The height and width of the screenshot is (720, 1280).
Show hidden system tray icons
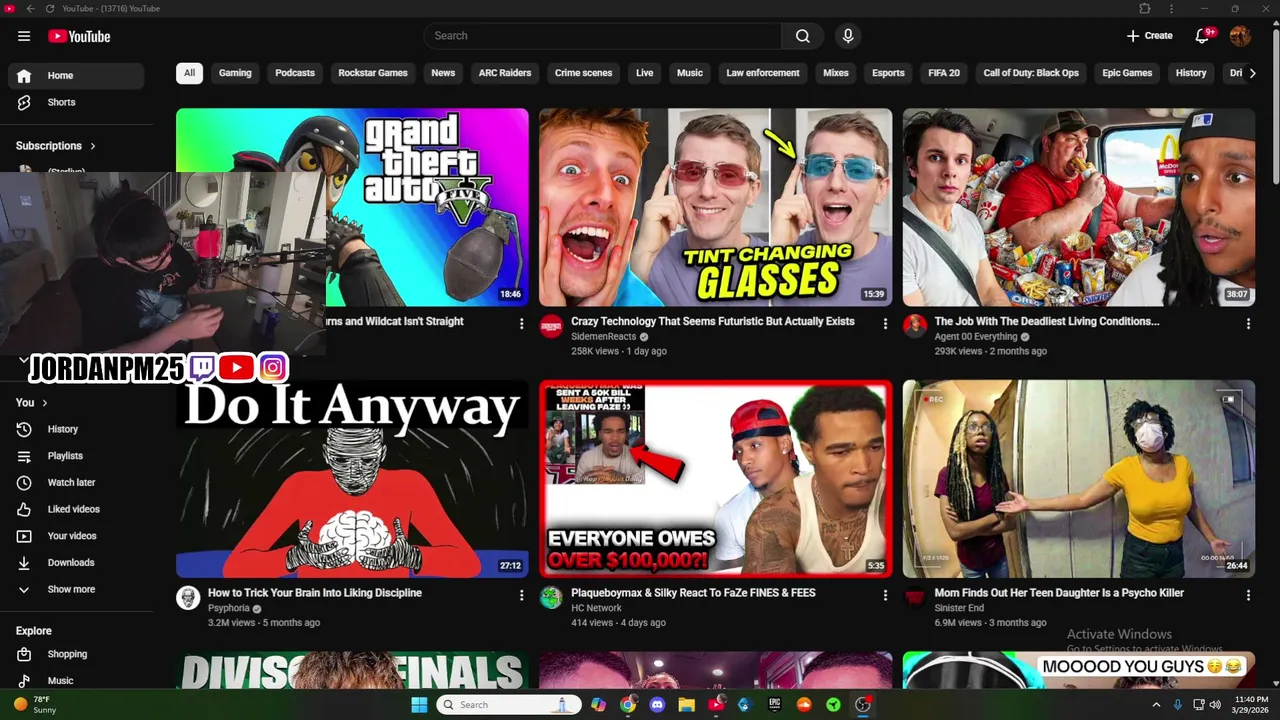coord(1156,704)
